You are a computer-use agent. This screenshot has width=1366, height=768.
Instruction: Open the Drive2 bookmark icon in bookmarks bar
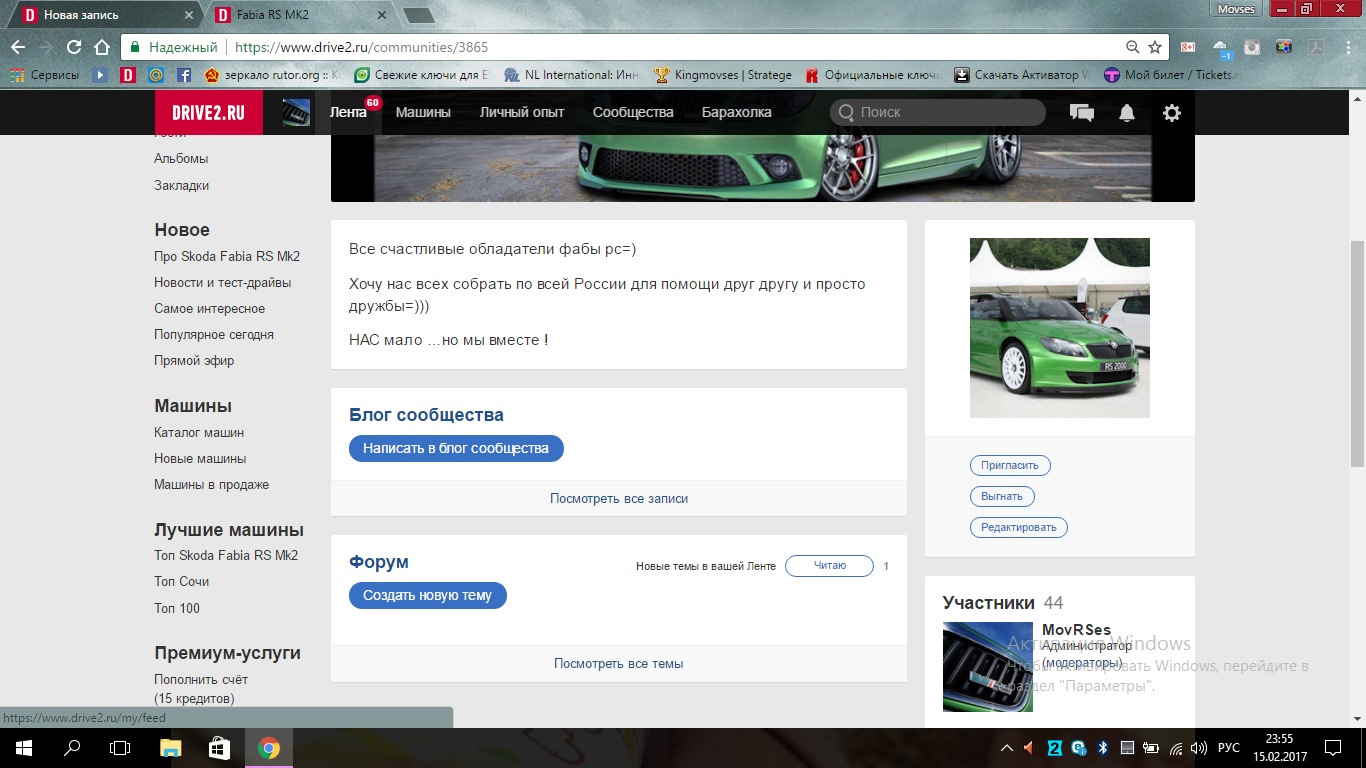pyautogui.click(x=128, y=75)
